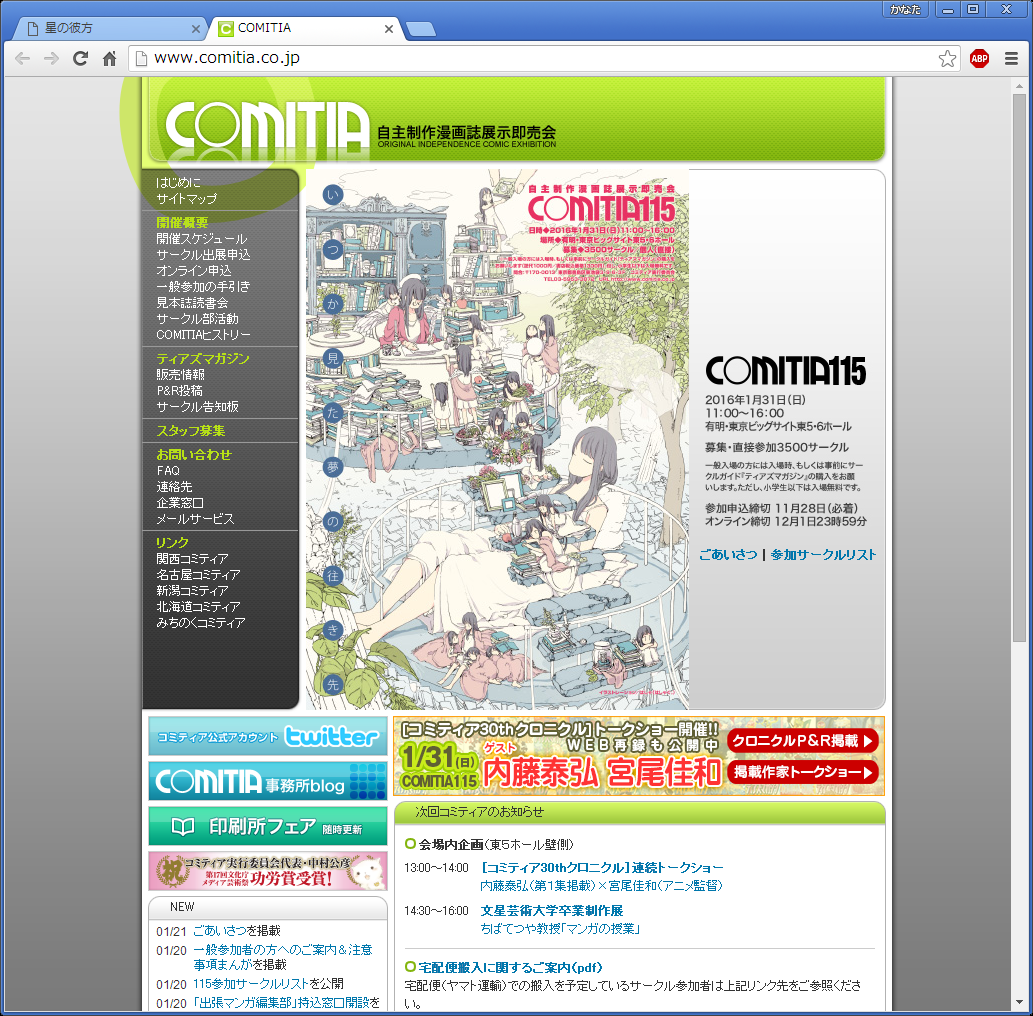Open サークル部活動 sidebar item
The image size is (1033, 1016).
point(197,318)
